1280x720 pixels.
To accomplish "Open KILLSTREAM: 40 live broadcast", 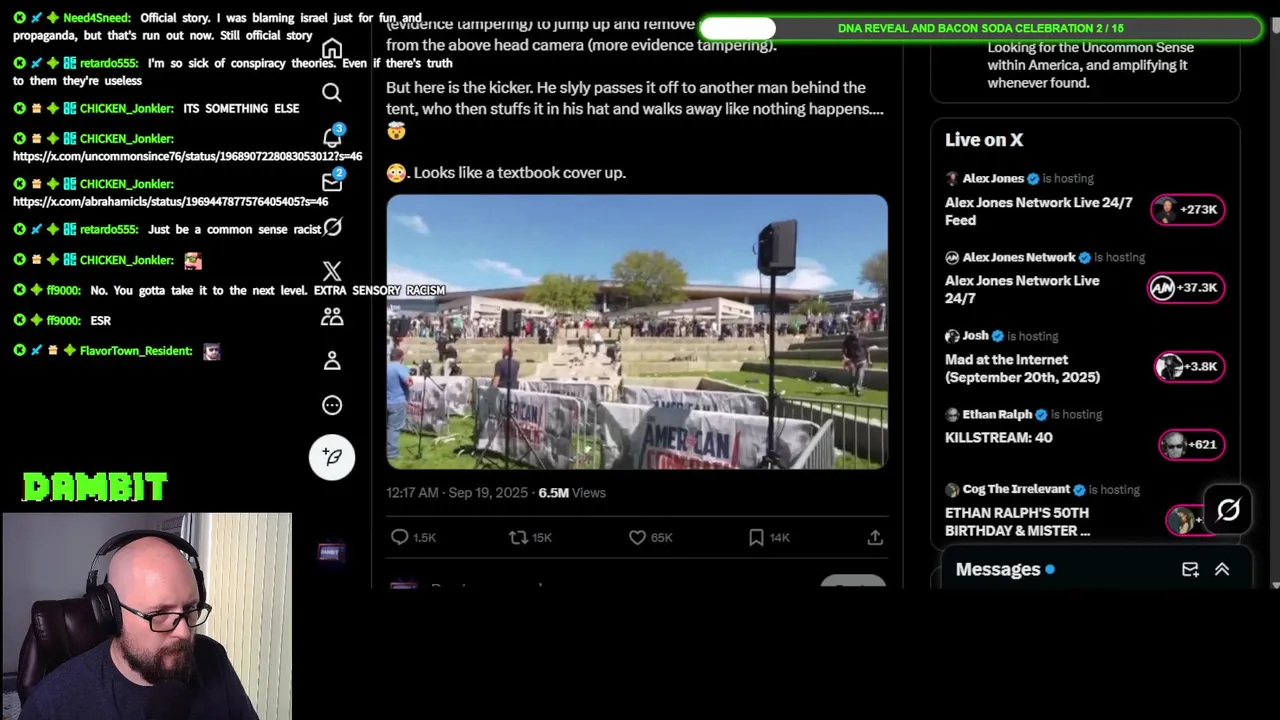I will coord(999,437).
